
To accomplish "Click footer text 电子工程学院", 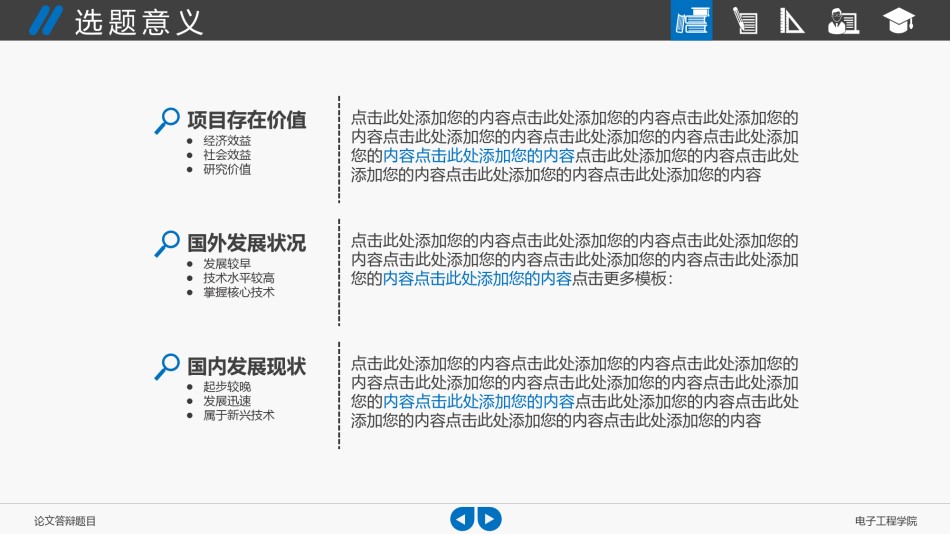I will click(886, 521).
